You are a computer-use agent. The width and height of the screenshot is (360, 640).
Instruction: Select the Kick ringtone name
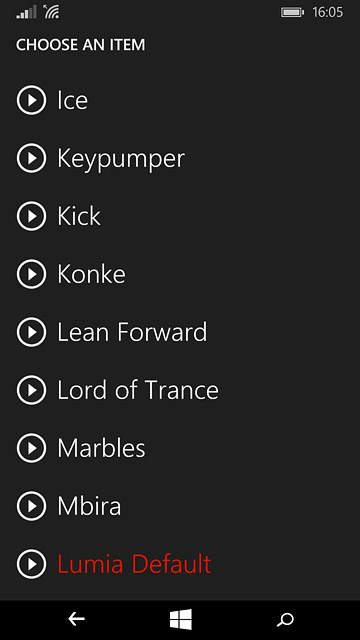click(79, 216)
